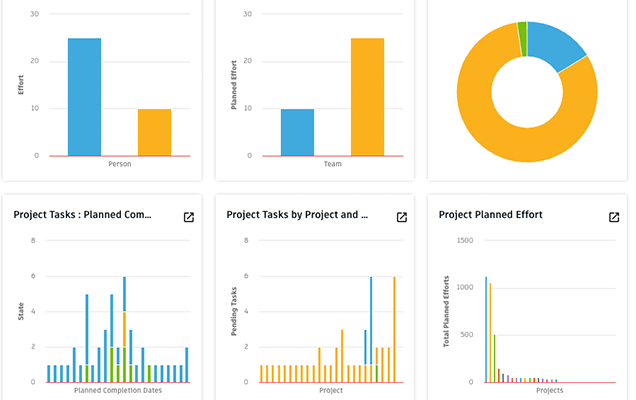
Task: Open Project Planned Effort chart in full view
Action: click(615, 217)
